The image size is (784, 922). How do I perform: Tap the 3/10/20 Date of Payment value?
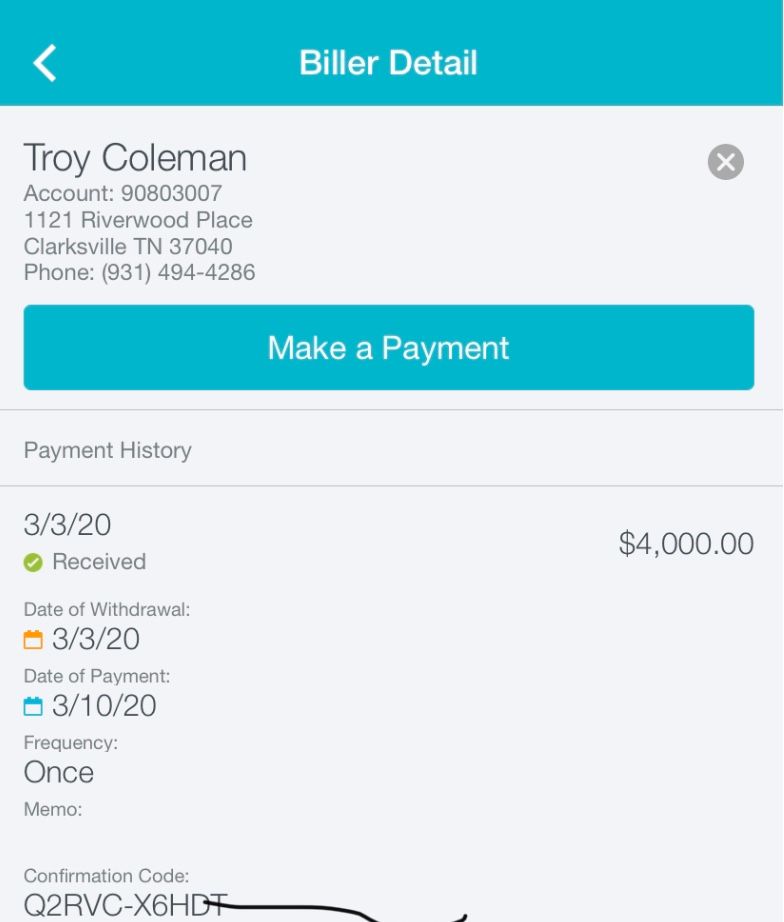coord(104,706)
